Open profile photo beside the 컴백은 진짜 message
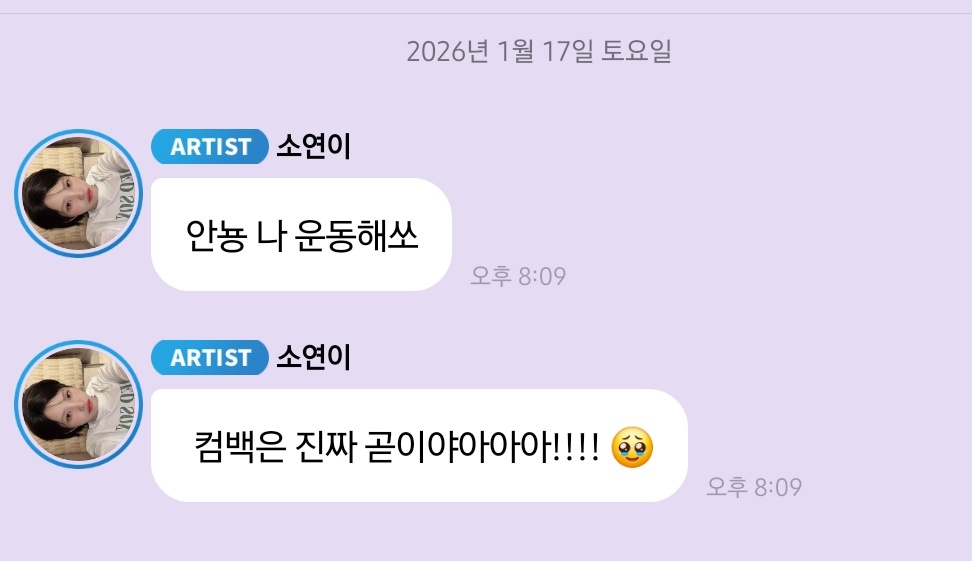This screenshot has width=972, height=561. (x=78, y=404)
